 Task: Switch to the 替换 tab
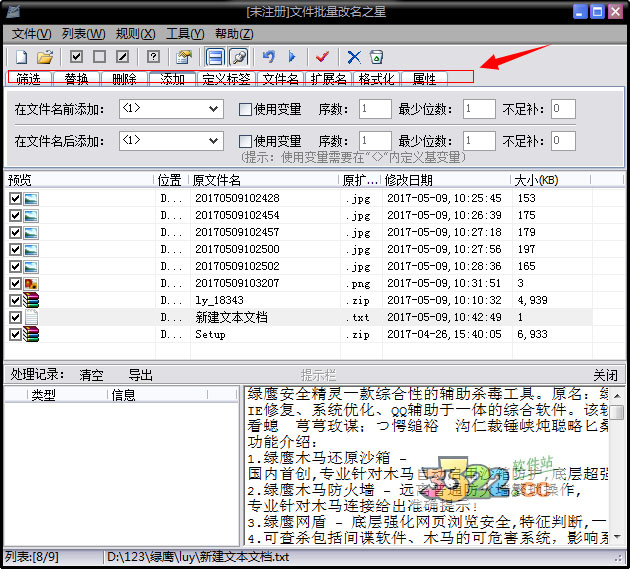[x=77, y=78]
